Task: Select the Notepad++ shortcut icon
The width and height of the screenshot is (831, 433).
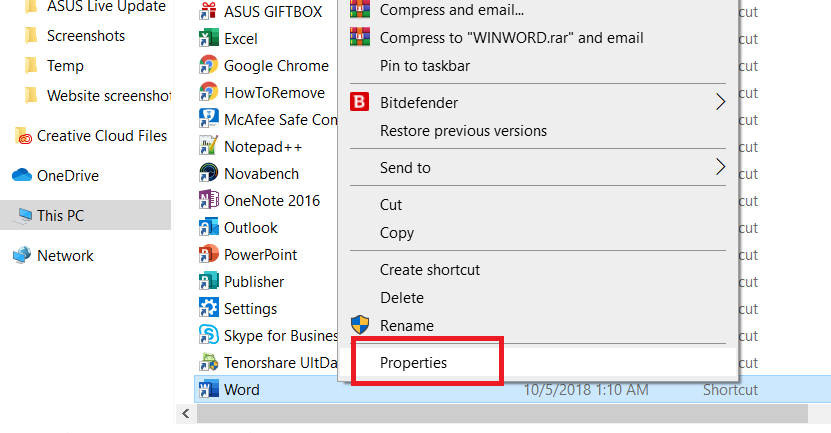Action: tap(208, 146)
